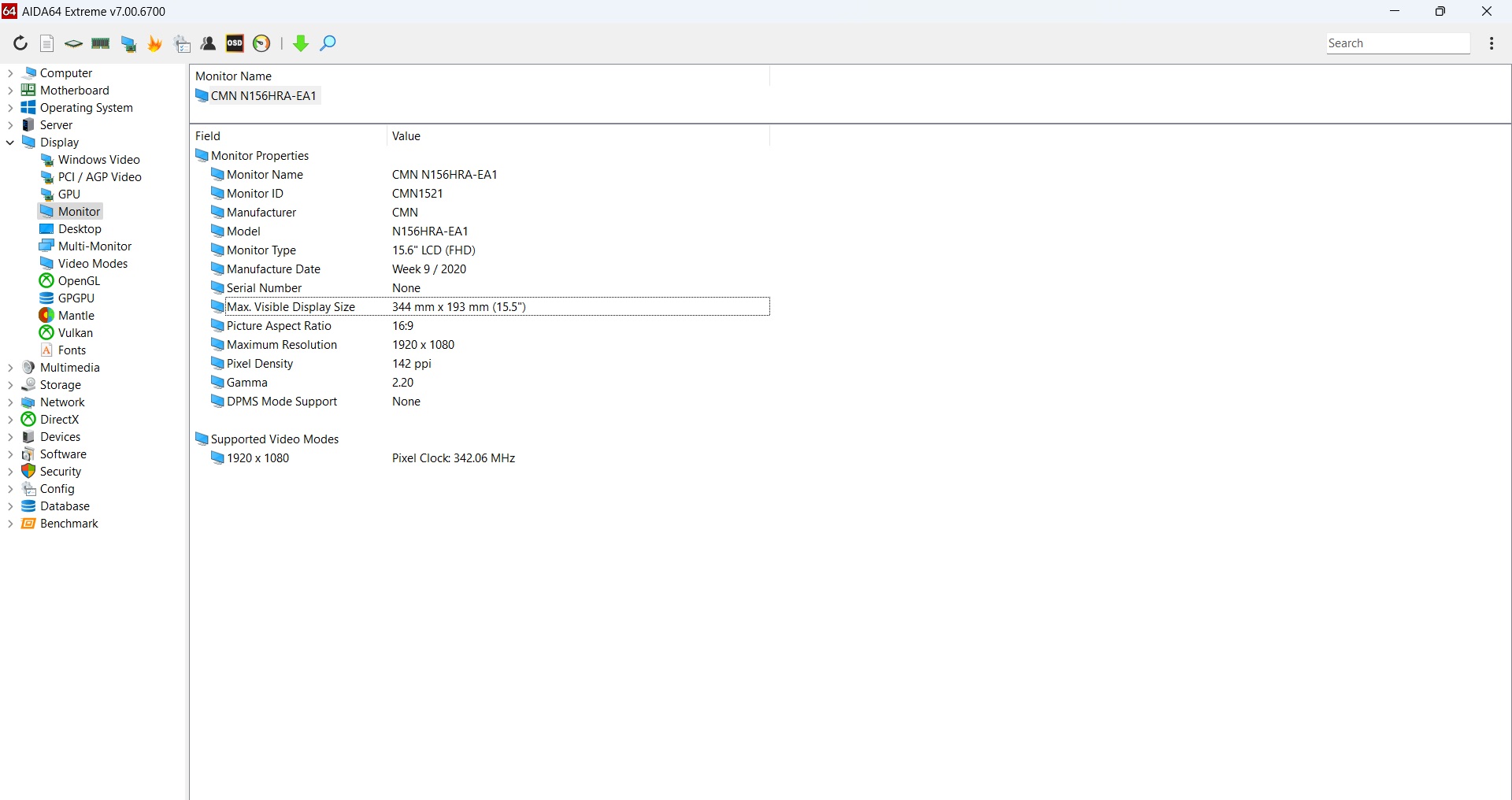Viewport: 1512px width, 800px height.
Task: Select the GPU icon in Display tree
Action: tap(47, 194)
